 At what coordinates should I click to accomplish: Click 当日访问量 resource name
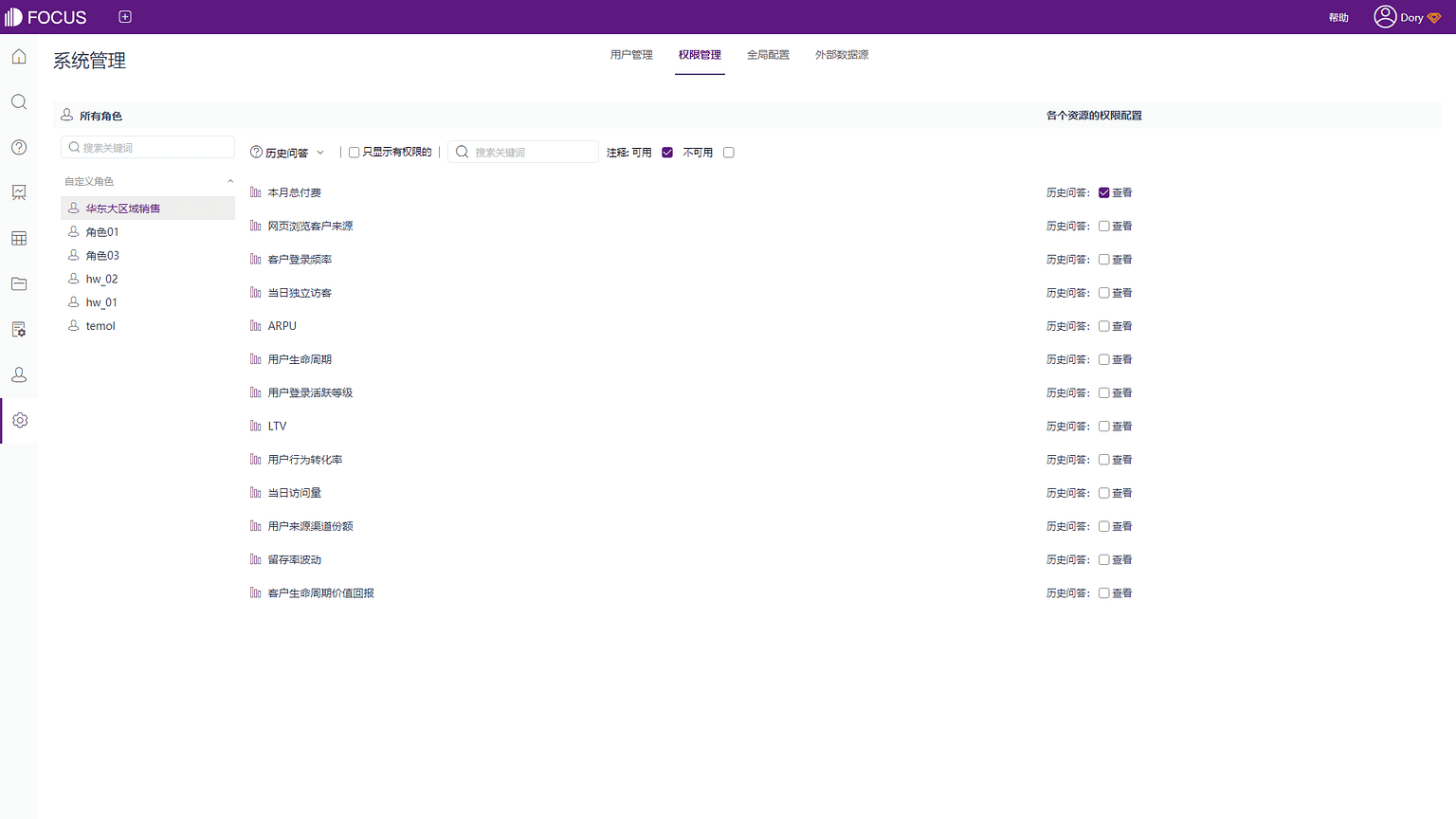[295, 493]
